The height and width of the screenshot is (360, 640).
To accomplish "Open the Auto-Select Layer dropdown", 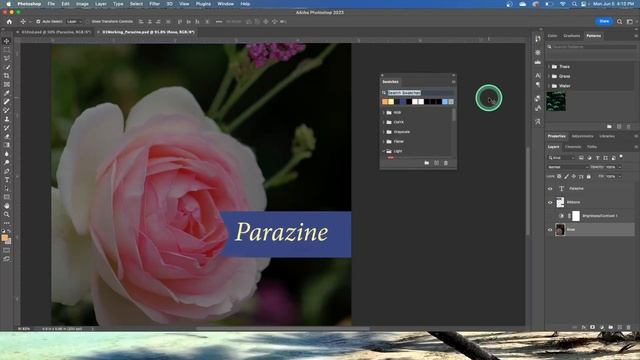I will click(74, 22).
